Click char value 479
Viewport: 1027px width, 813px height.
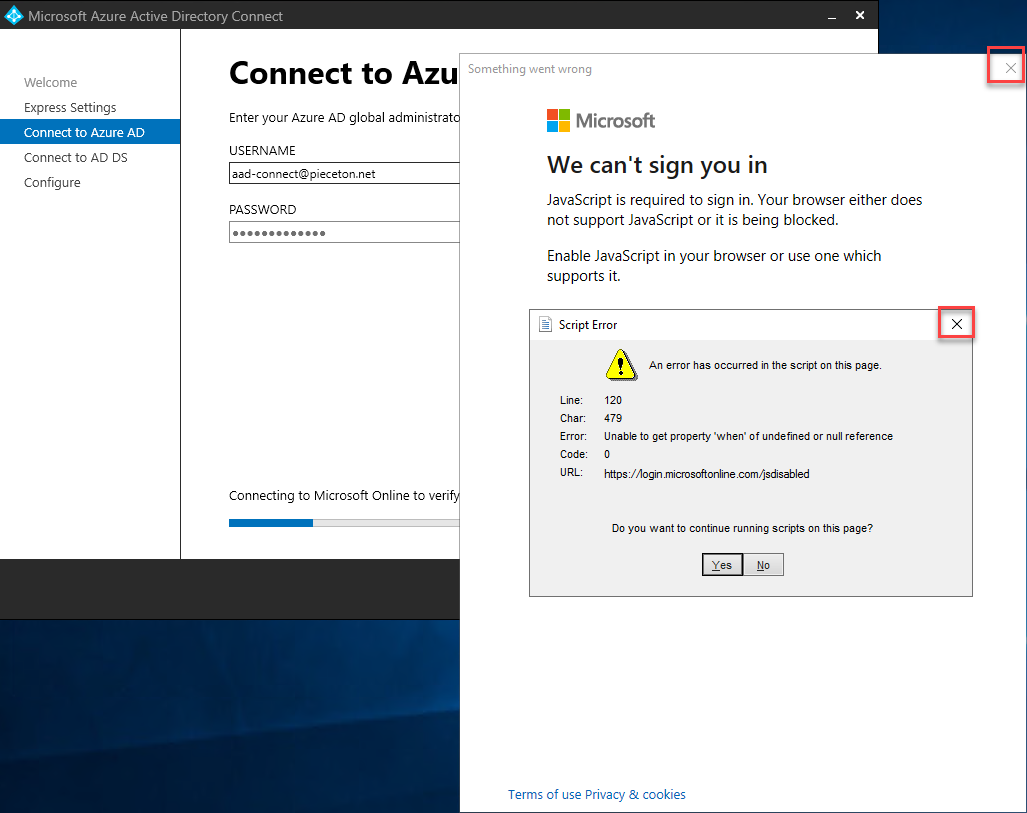click(613, 418)
